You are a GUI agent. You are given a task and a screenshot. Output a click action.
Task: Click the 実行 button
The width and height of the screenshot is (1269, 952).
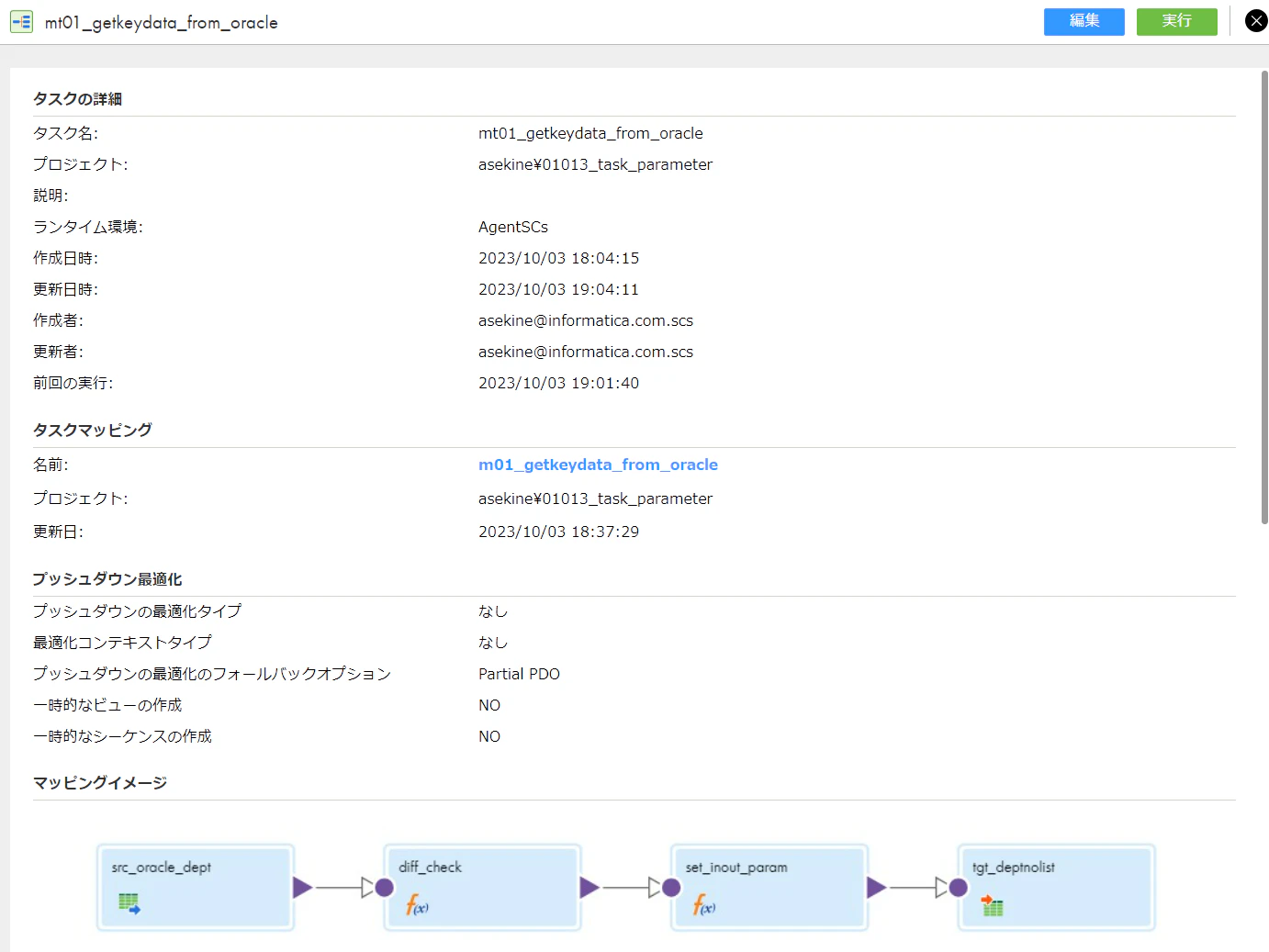[1176, 21]
